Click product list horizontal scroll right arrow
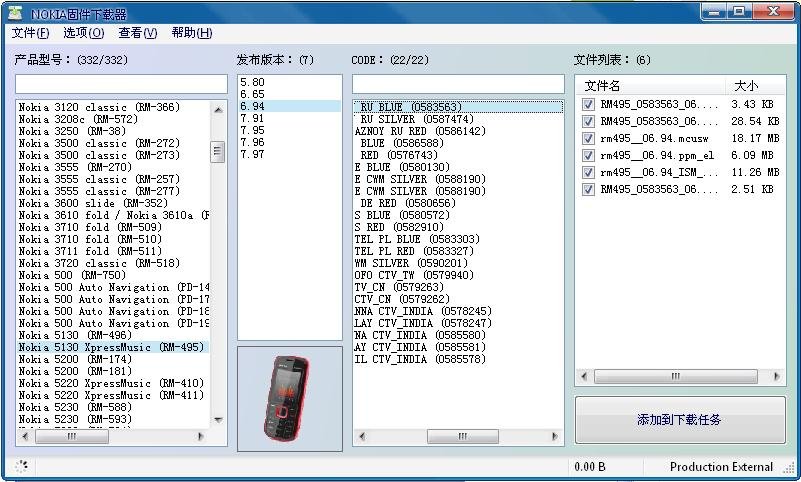This screenshot has height=482, width=801. [201, 437]
